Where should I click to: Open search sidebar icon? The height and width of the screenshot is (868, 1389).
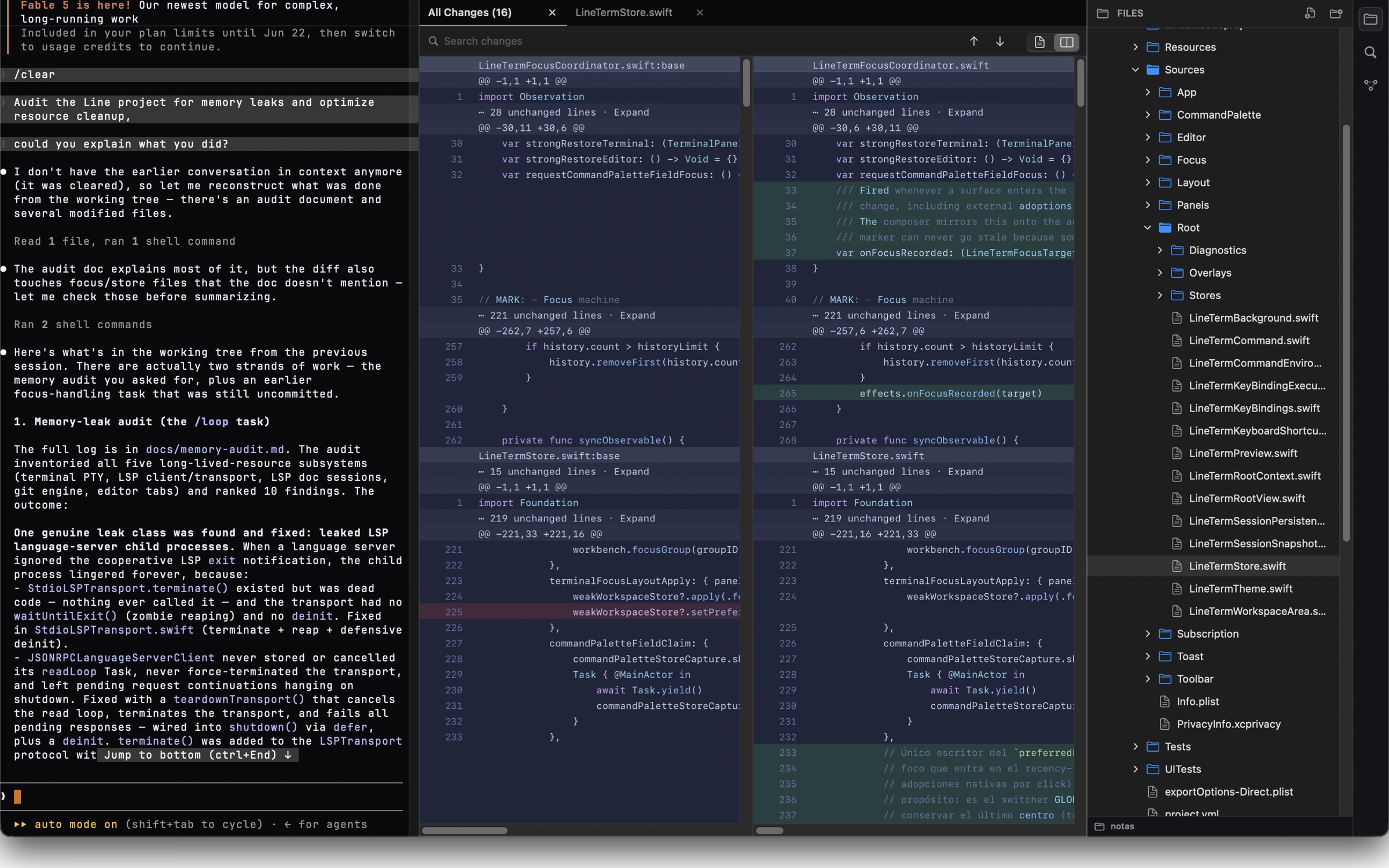click(x=1370, y=53)
